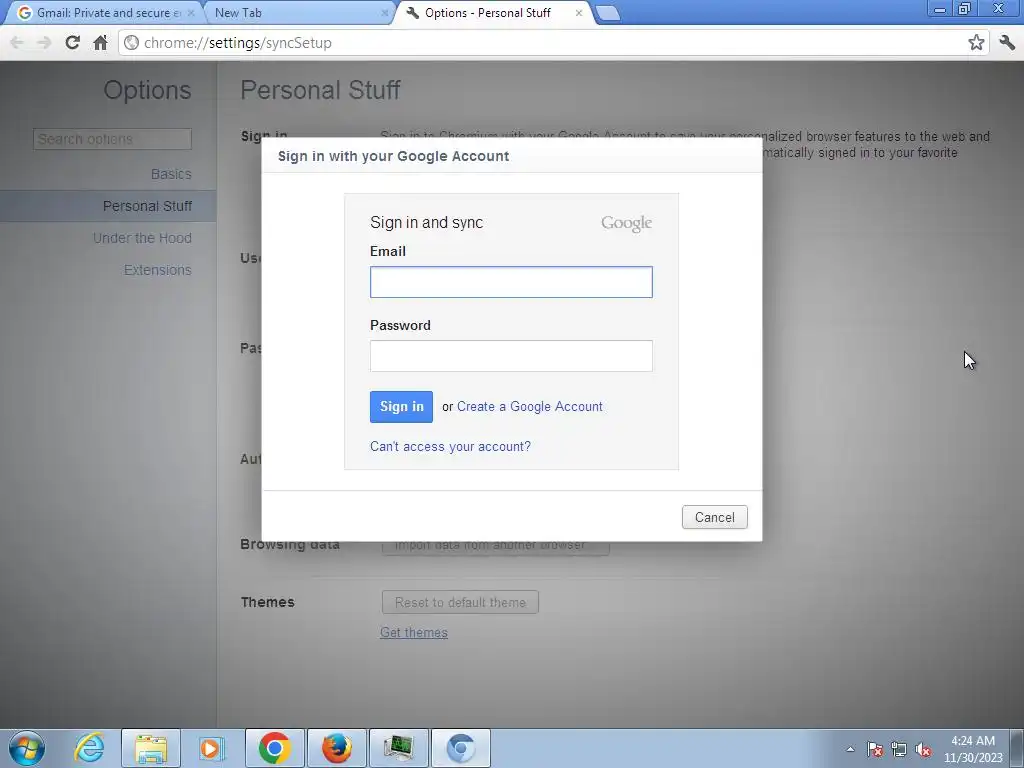The image size is (1024, 768).
Task: Open Windows Media Player from taskbar
Action: 211,748
